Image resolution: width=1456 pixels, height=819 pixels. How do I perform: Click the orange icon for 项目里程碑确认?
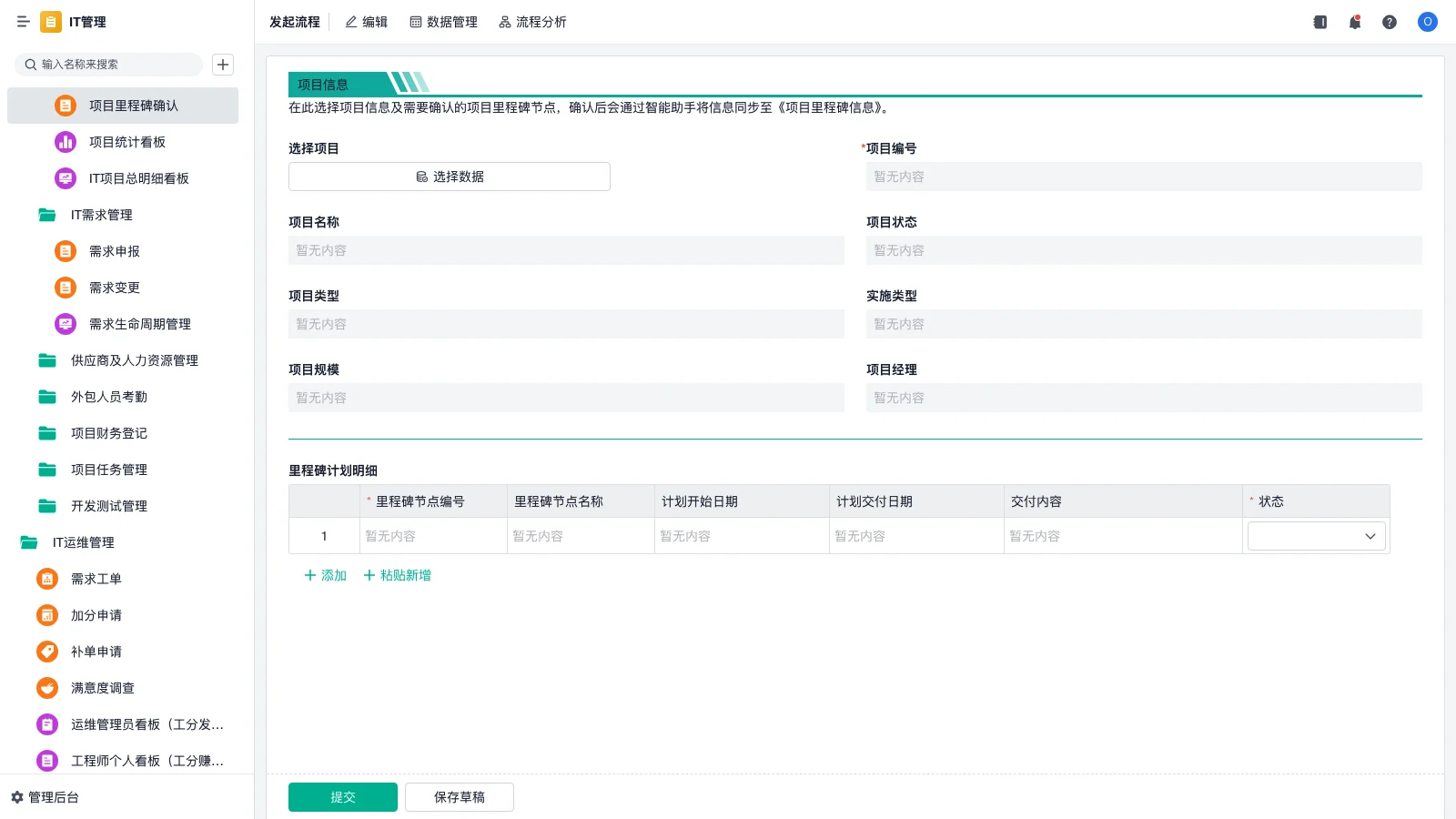pyautogui.click(x=66, y=106)
